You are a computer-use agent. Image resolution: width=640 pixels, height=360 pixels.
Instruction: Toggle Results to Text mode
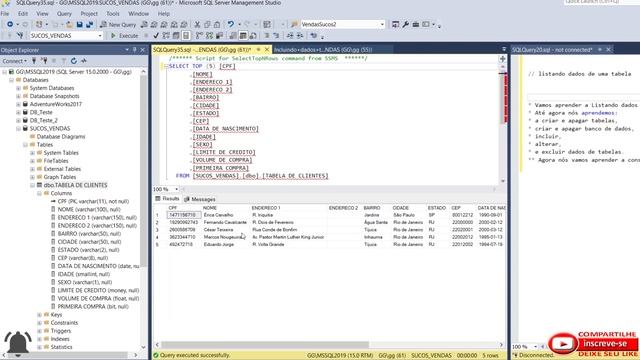(233, 36)
